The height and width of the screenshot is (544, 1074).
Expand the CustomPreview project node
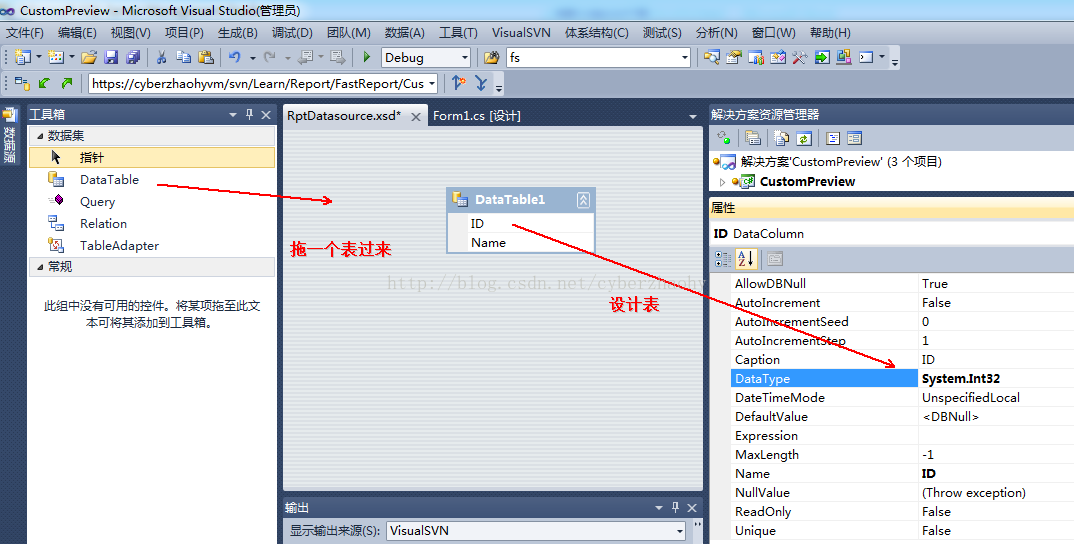click(x=722, y=182)
